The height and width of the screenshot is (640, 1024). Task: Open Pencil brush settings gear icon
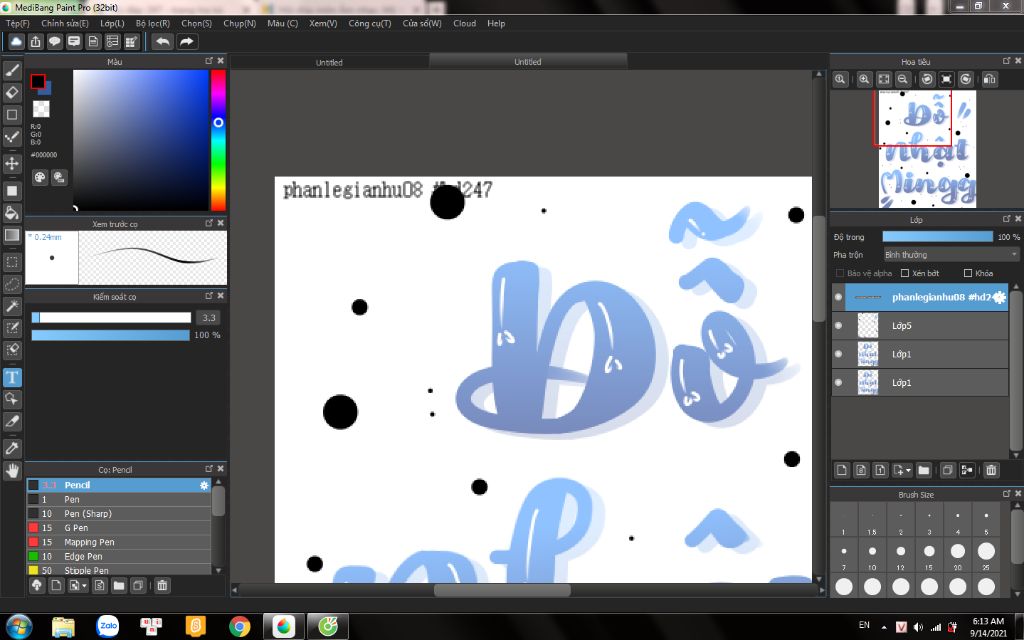pyautogui.click(x=204, y=485)
